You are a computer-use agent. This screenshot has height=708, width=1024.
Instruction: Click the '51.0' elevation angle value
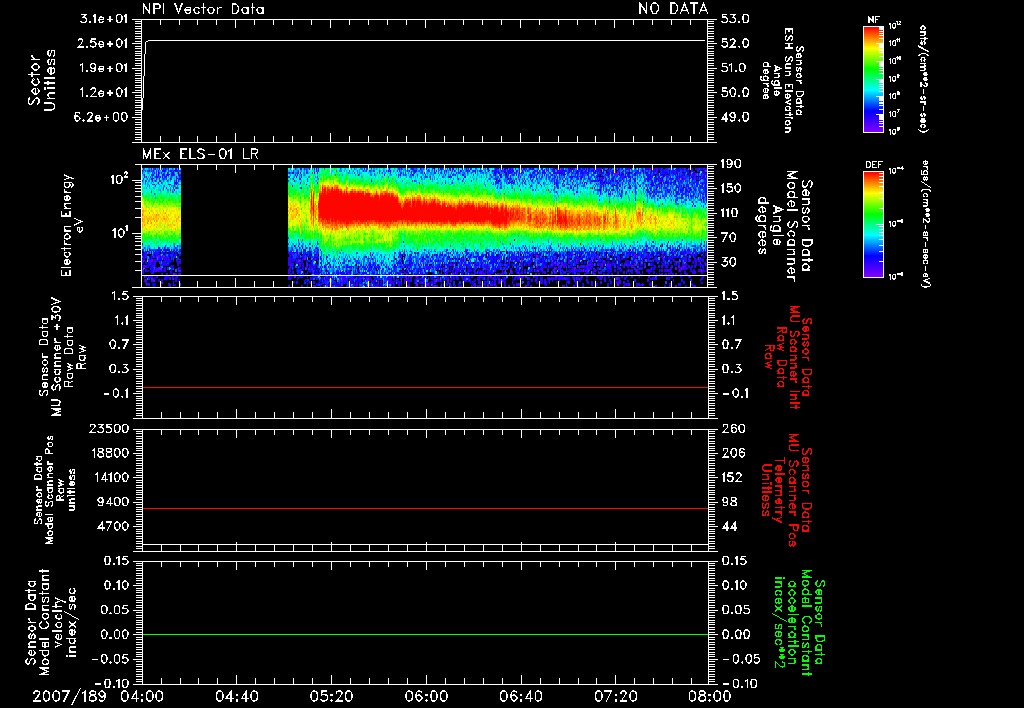tap(735, 68)
